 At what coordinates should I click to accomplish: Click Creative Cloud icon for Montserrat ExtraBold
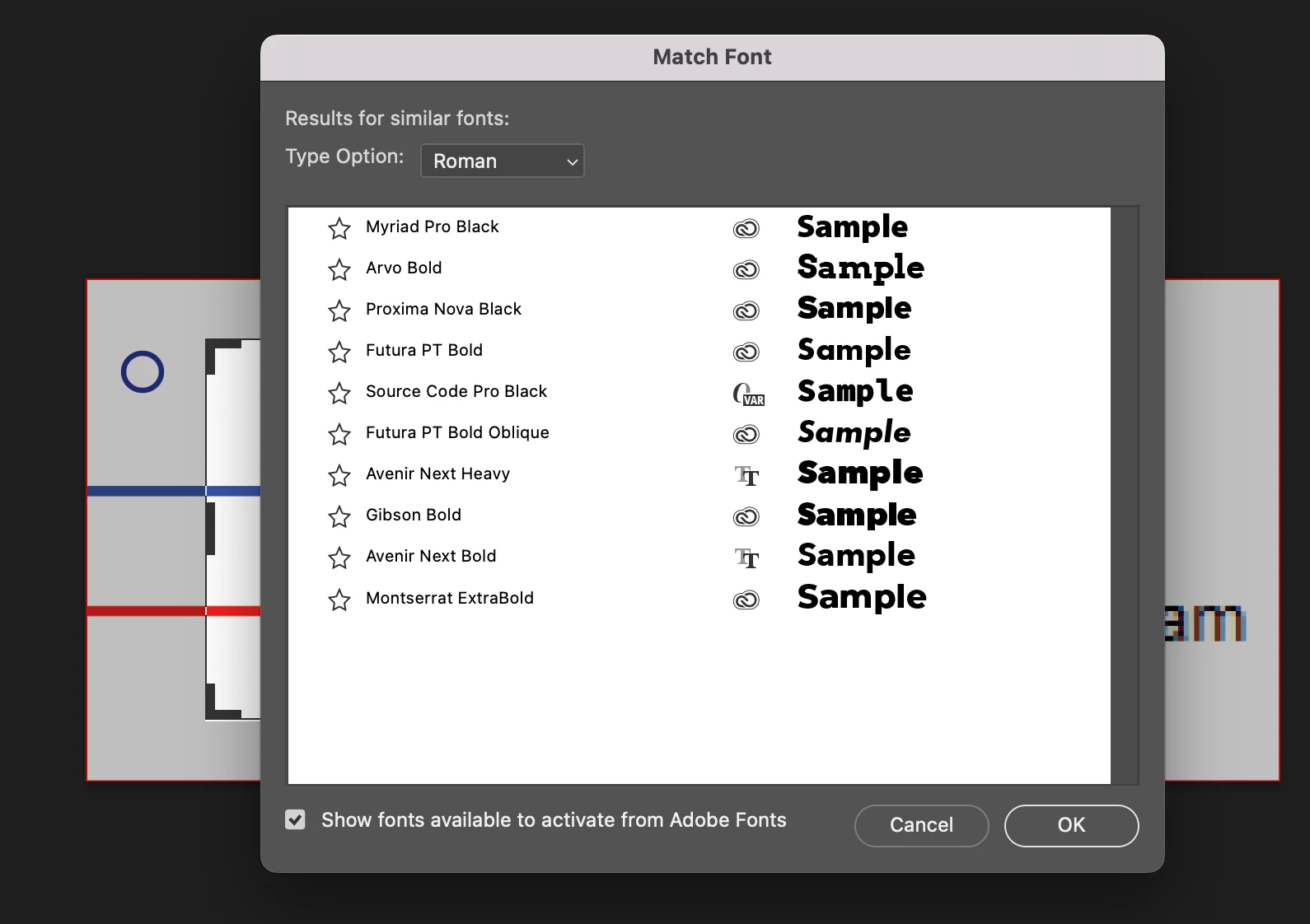tap(746, 600)
